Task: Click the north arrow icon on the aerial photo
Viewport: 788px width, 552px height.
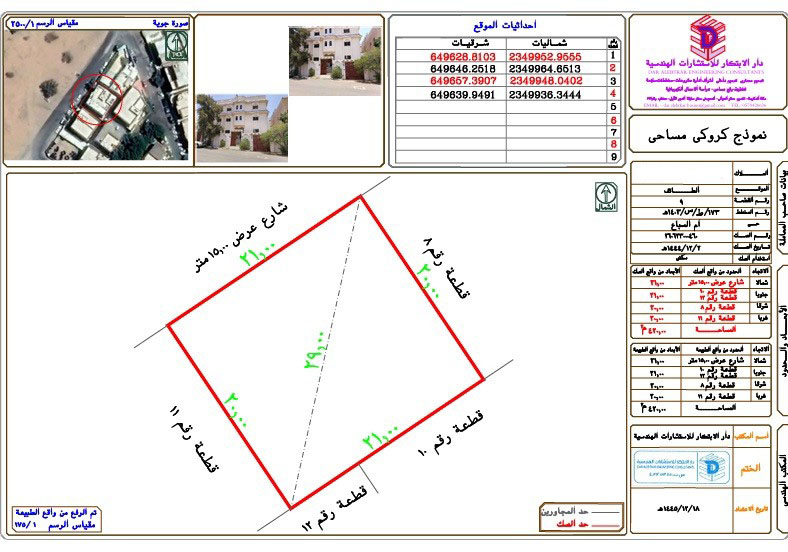Action: point(175,44)
